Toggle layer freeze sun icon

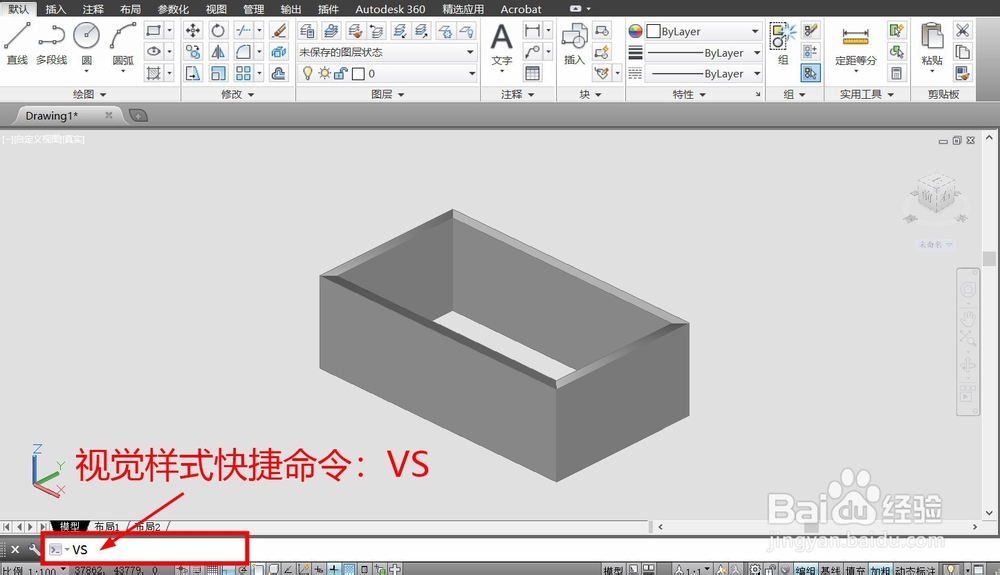coord(325,73)
